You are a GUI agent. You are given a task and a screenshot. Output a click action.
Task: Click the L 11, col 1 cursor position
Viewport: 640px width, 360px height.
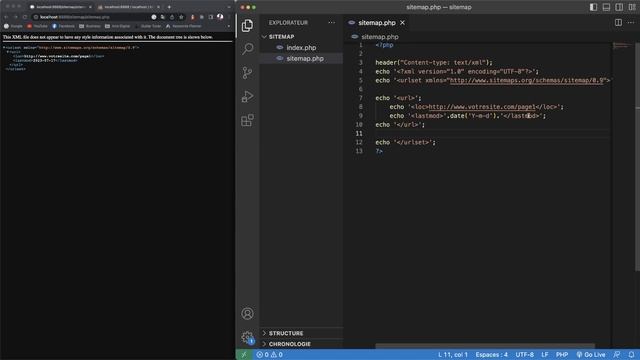point(453,355)
